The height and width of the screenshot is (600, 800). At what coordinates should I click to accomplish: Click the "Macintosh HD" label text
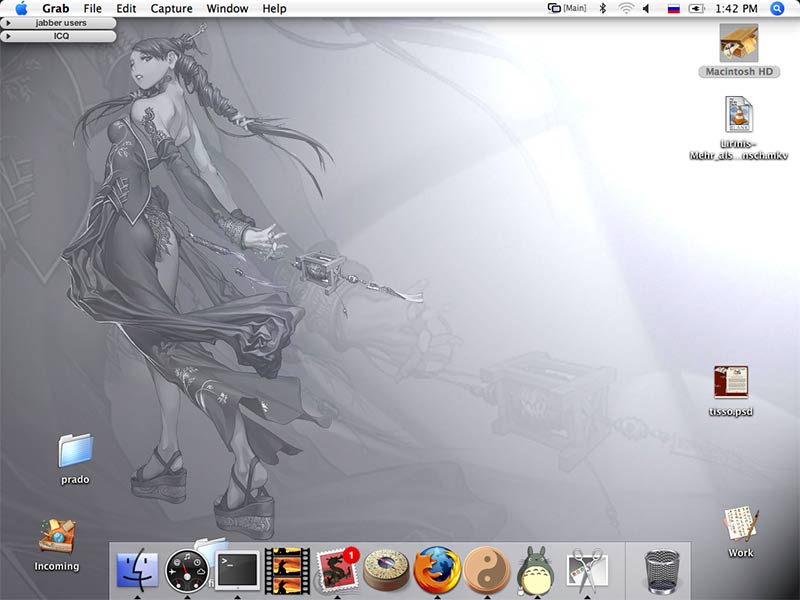pos(739,72)
